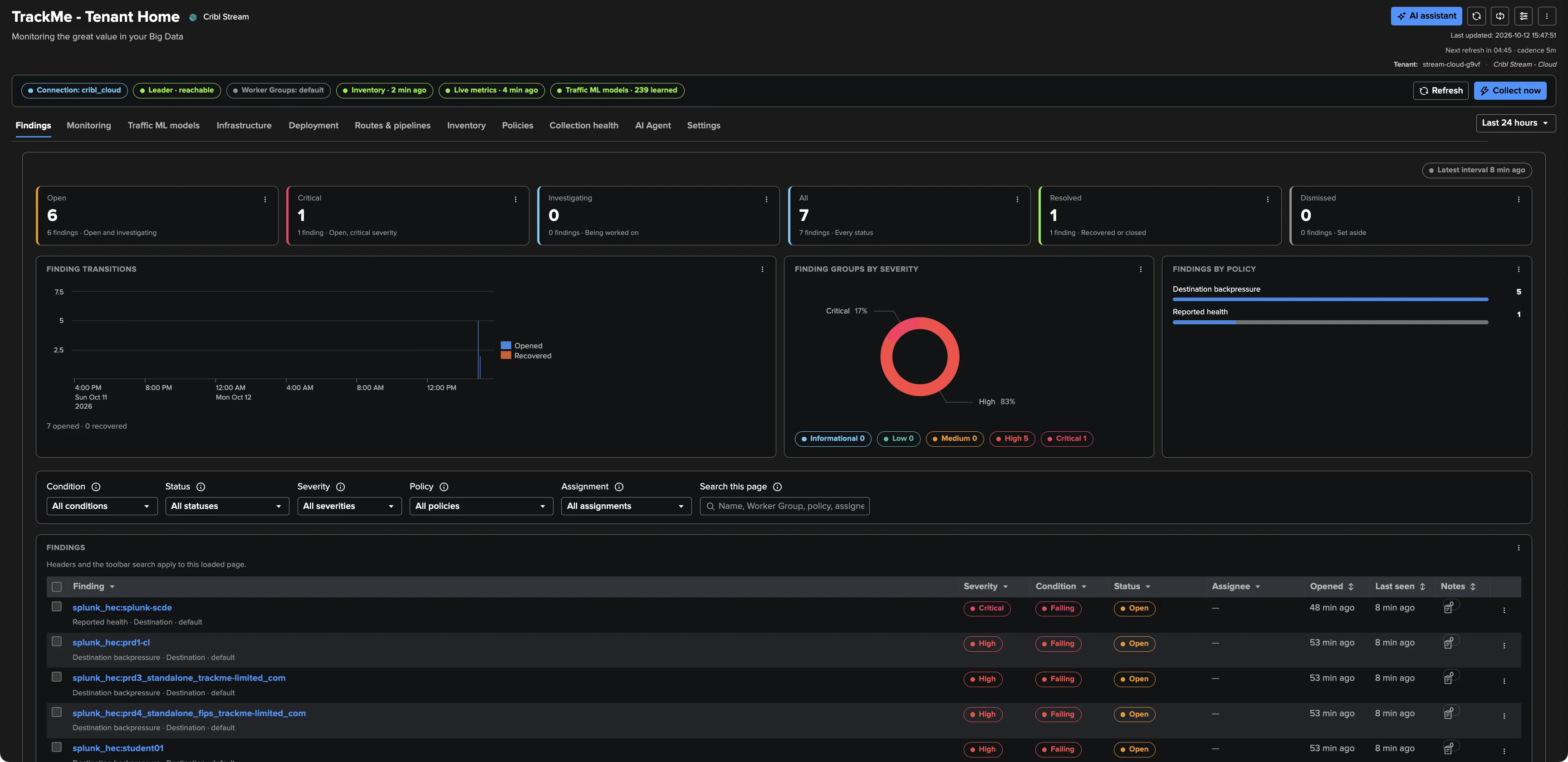1568x762 pixels.
Task: Open Findings by Policy panel menu
Action: [x=1519, y=269]
